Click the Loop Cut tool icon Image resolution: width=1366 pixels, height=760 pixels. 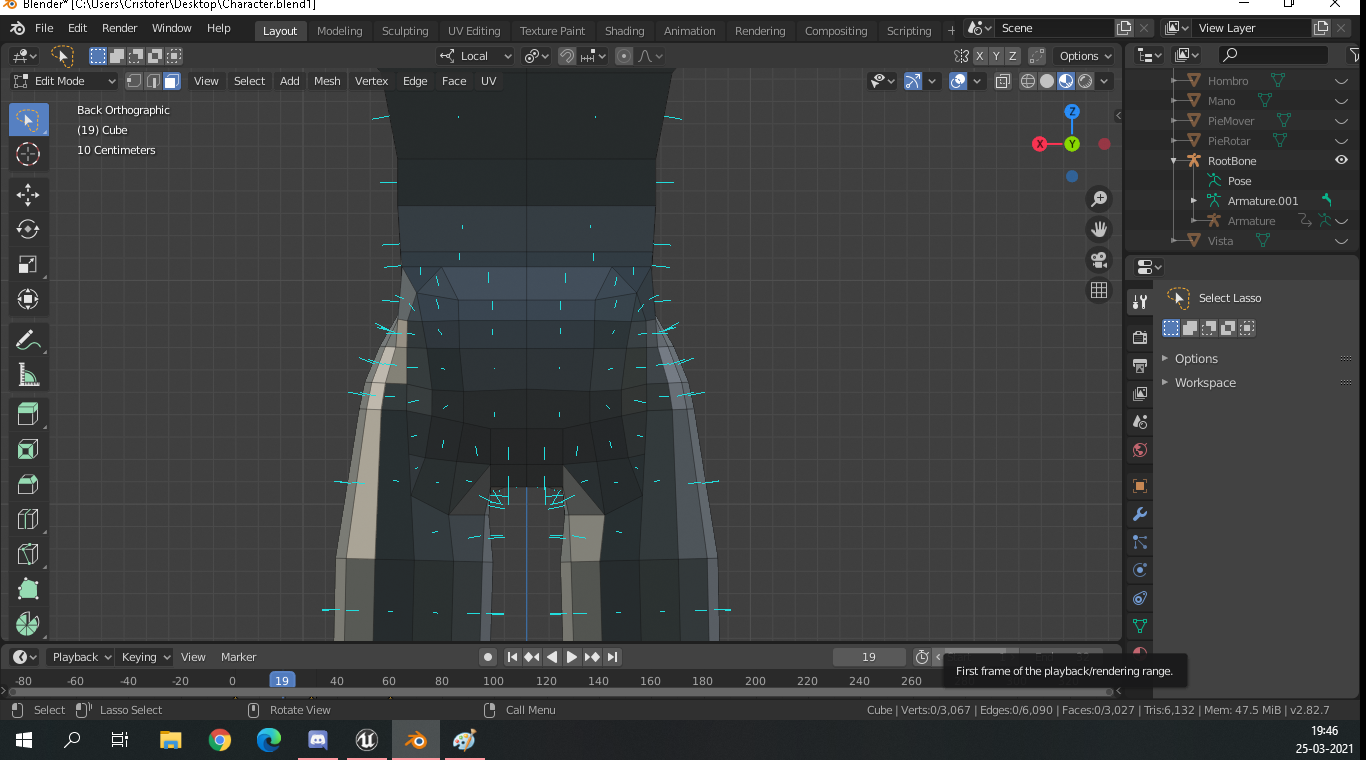28,519
